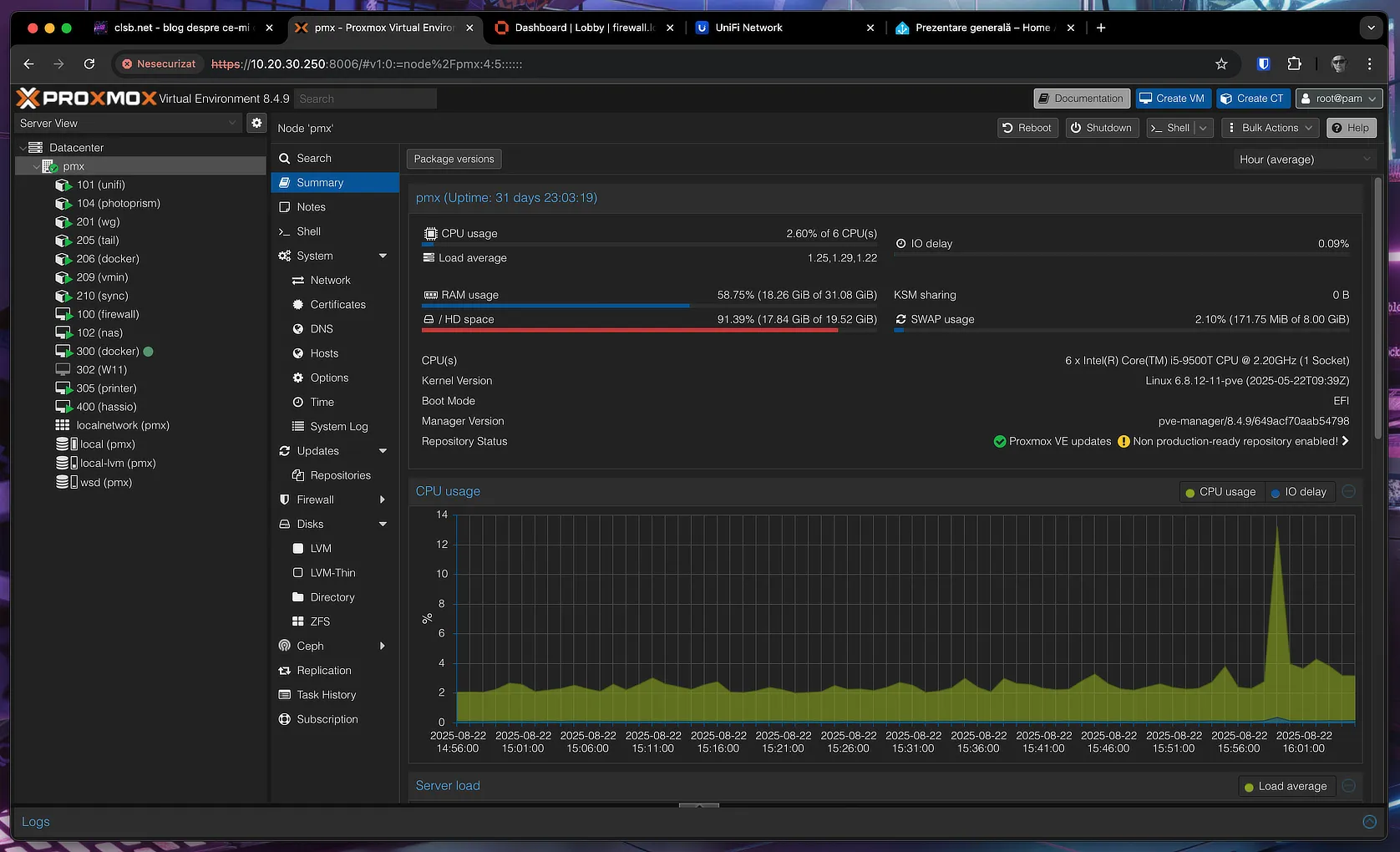
Task: Reload the page using the refresh icon
Action: 89,63
